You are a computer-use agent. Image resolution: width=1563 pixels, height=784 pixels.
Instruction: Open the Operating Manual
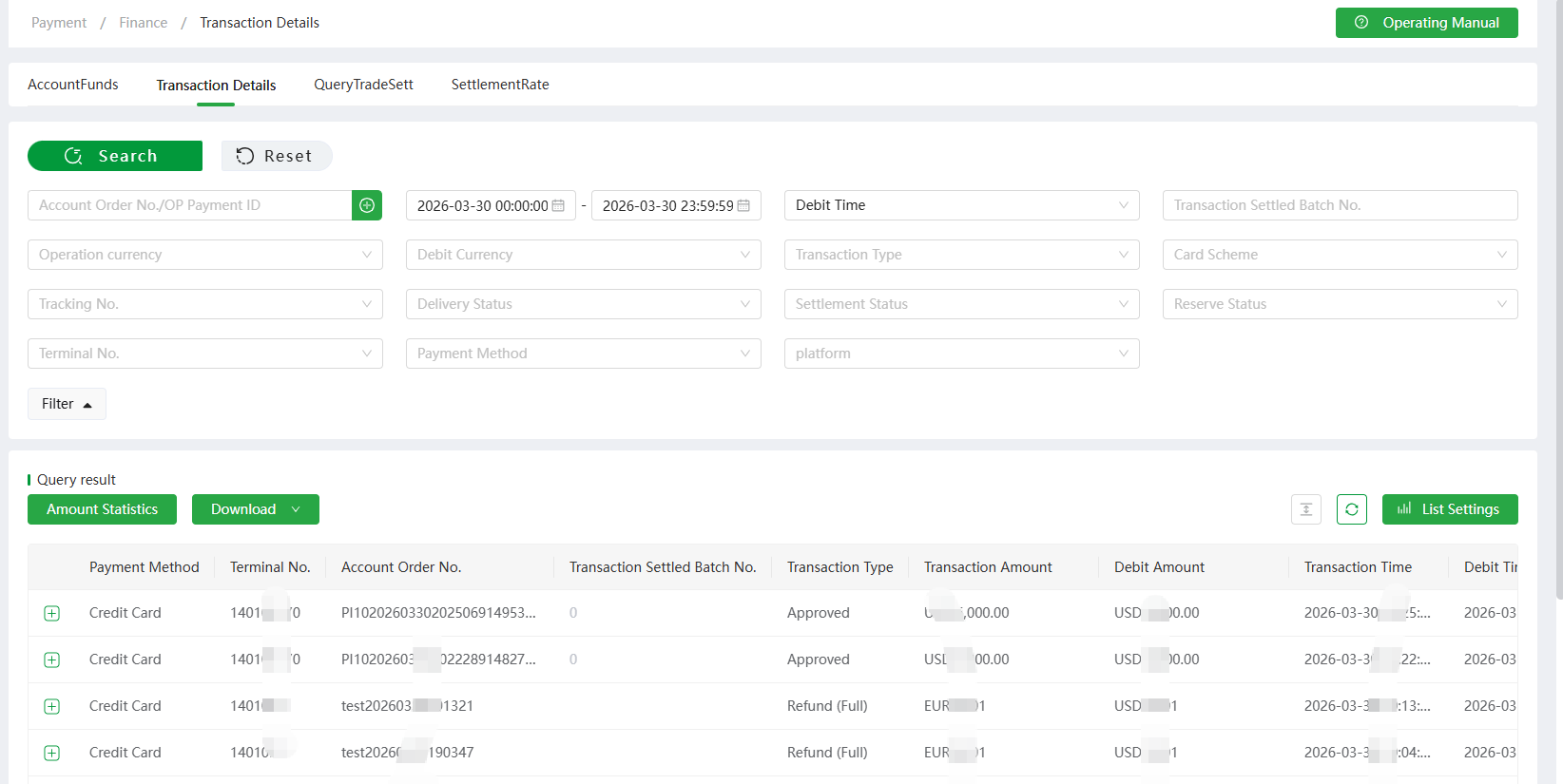click(1427, 23)
